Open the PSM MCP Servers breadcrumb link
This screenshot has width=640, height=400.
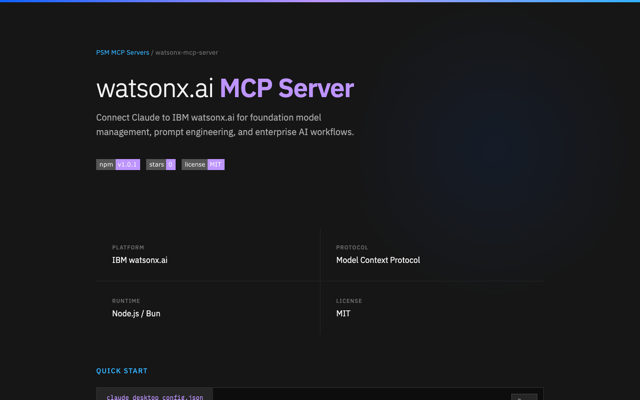click(x=122, y=53)
